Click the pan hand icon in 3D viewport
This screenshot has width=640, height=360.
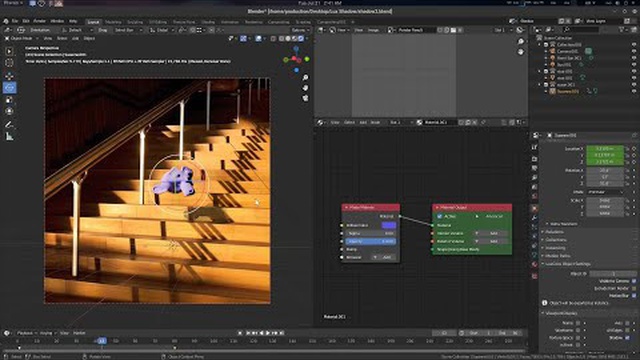click(305, 88)
